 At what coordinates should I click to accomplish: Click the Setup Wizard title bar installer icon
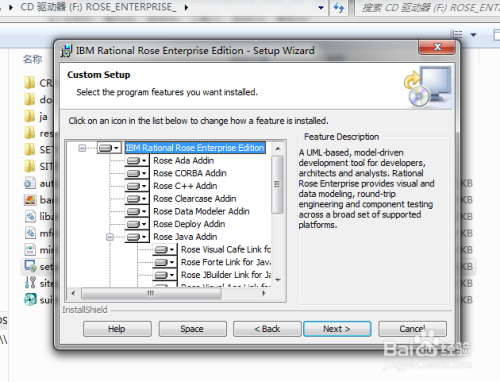click(x=66, y=51)
